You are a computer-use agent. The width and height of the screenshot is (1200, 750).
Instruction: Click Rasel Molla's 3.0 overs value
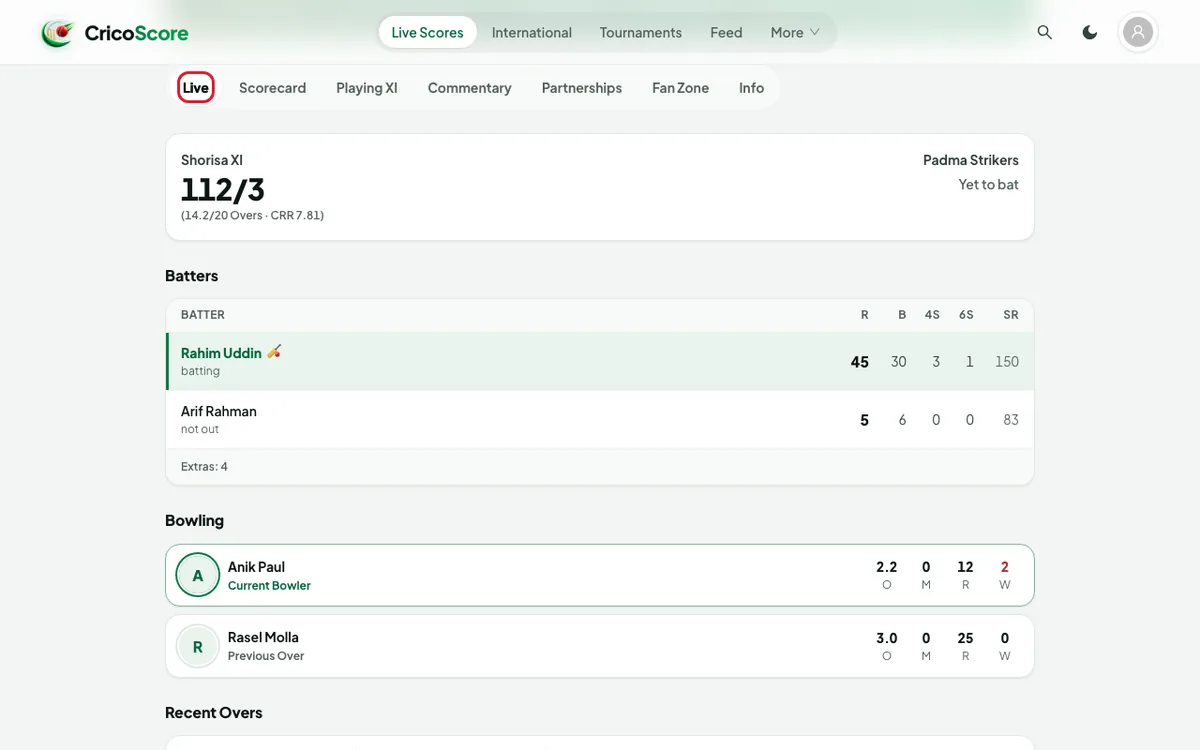887,638
